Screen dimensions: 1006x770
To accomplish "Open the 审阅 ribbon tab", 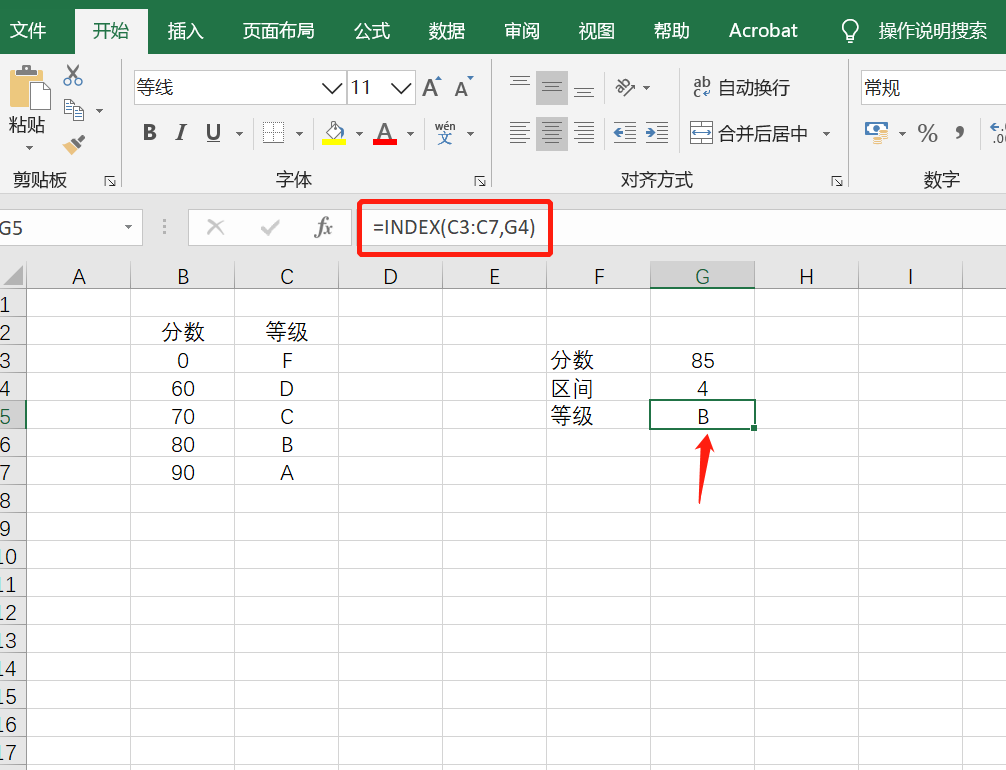I will (521, 30).
